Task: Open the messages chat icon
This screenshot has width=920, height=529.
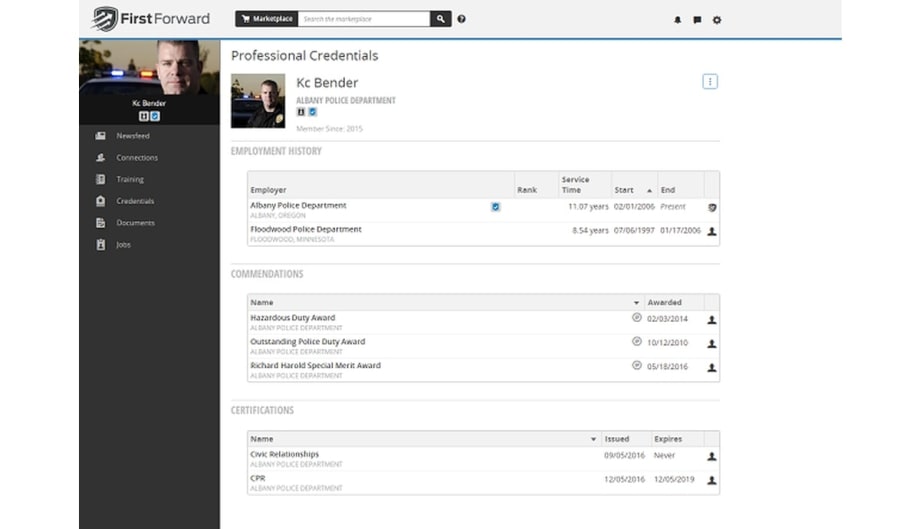Action: 697,20
